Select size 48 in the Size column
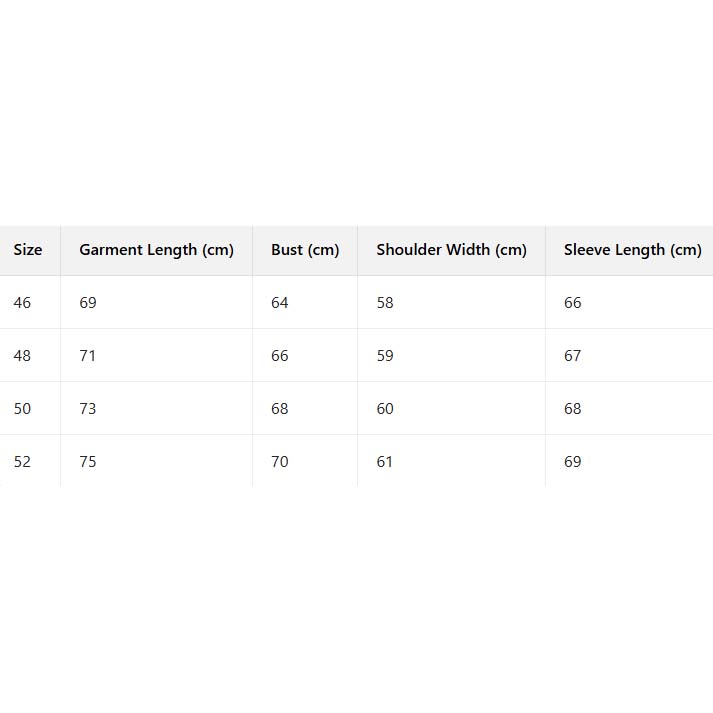Screen dimensions: 713x713 click(22, 356)
